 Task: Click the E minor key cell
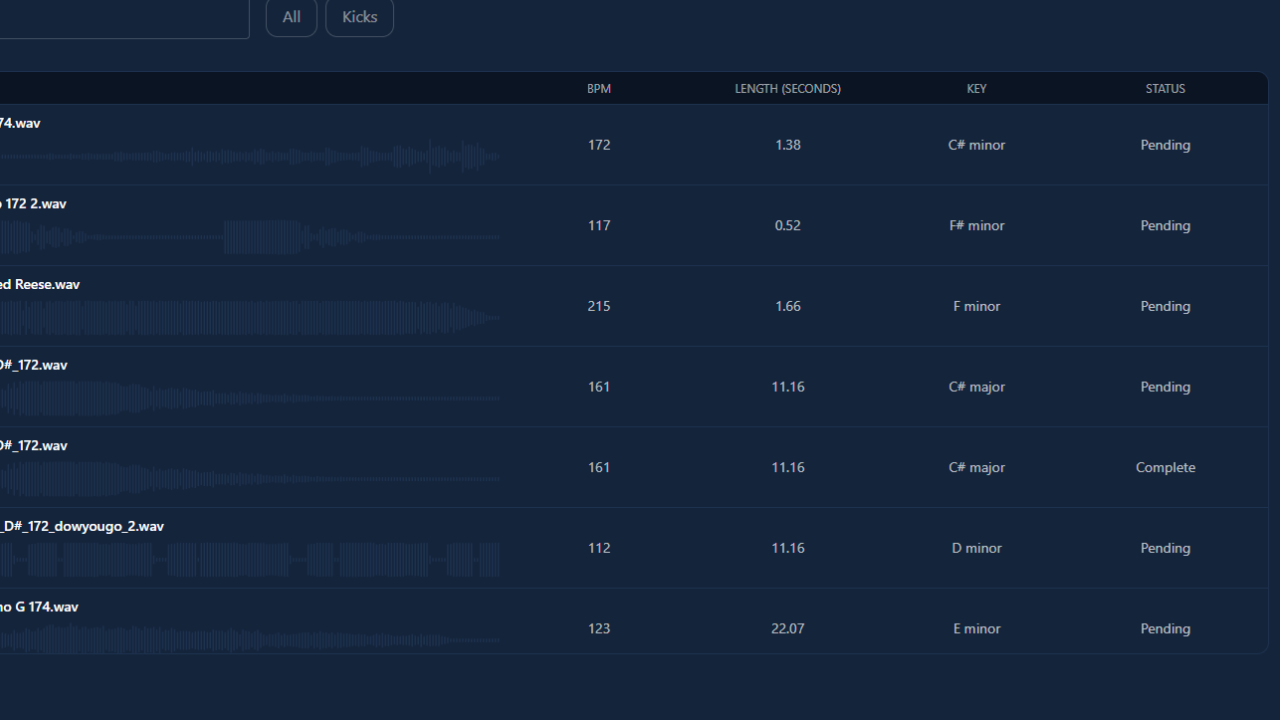coord(977,629)
